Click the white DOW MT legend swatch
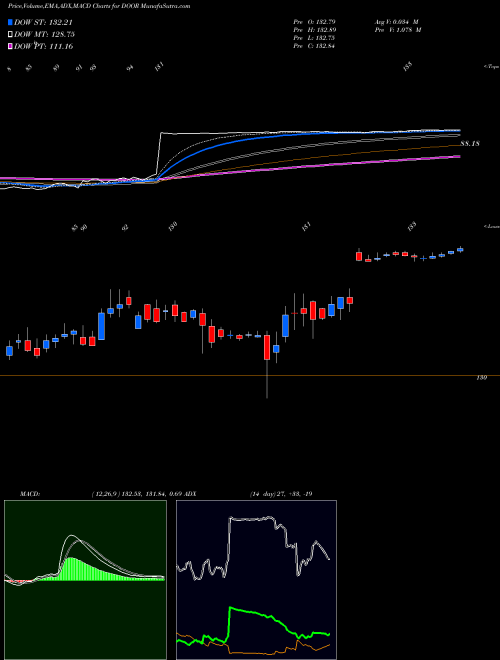500x660 pixels. (x=10, y=34)
